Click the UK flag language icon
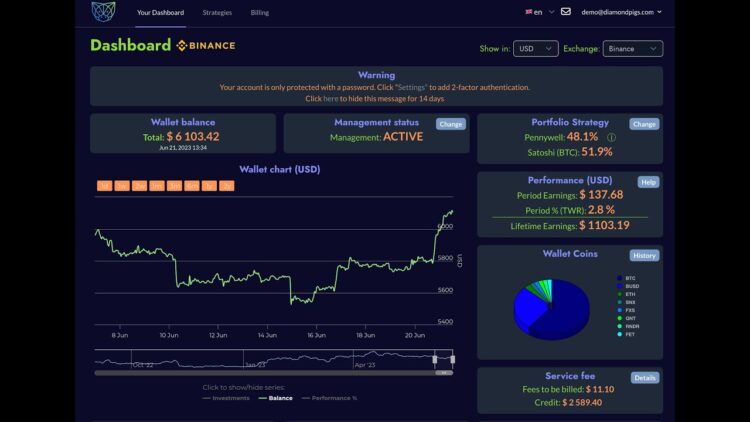This screenshot has height=422, width=750. pyautogui.click(x=529, y=12)
